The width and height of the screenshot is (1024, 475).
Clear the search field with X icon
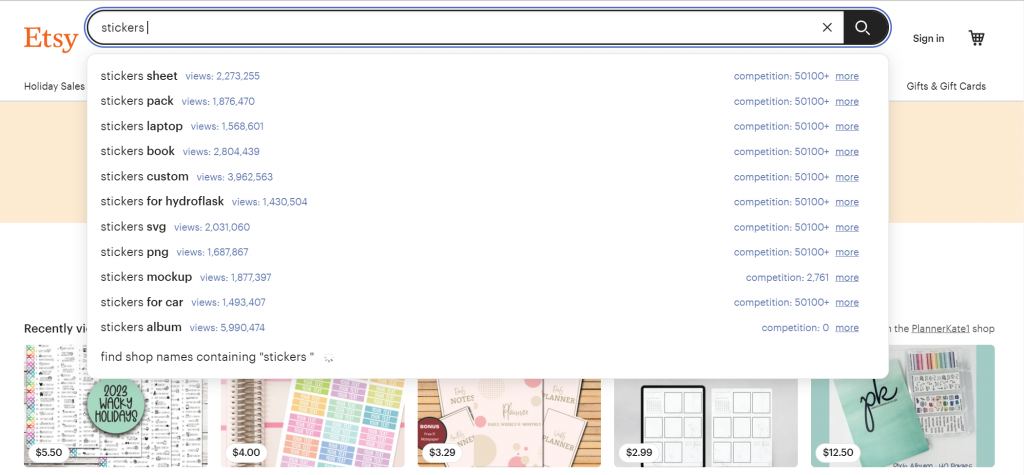click(827, 28)
